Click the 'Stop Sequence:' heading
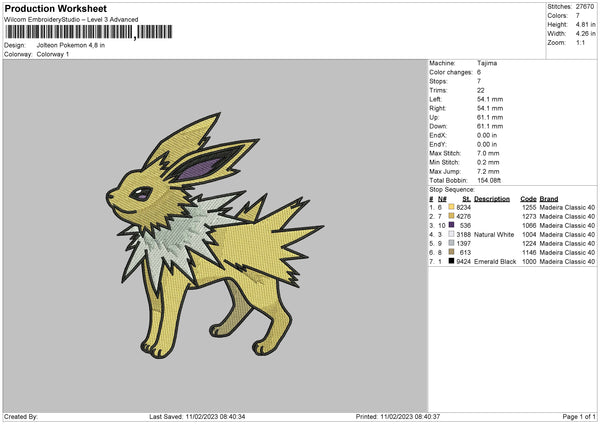Screen dimensions: 600x424 tap(452, 190)
